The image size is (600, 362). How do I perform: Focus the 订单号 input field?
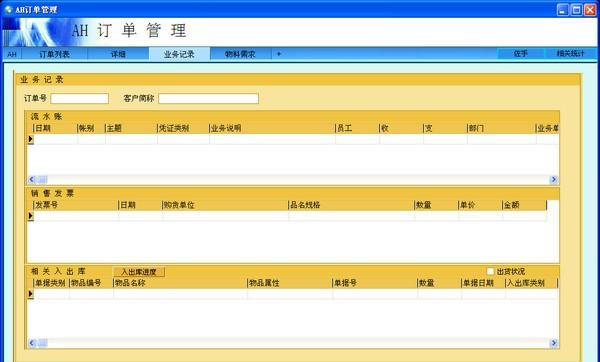pyautogui.click(x=80, y=98)
